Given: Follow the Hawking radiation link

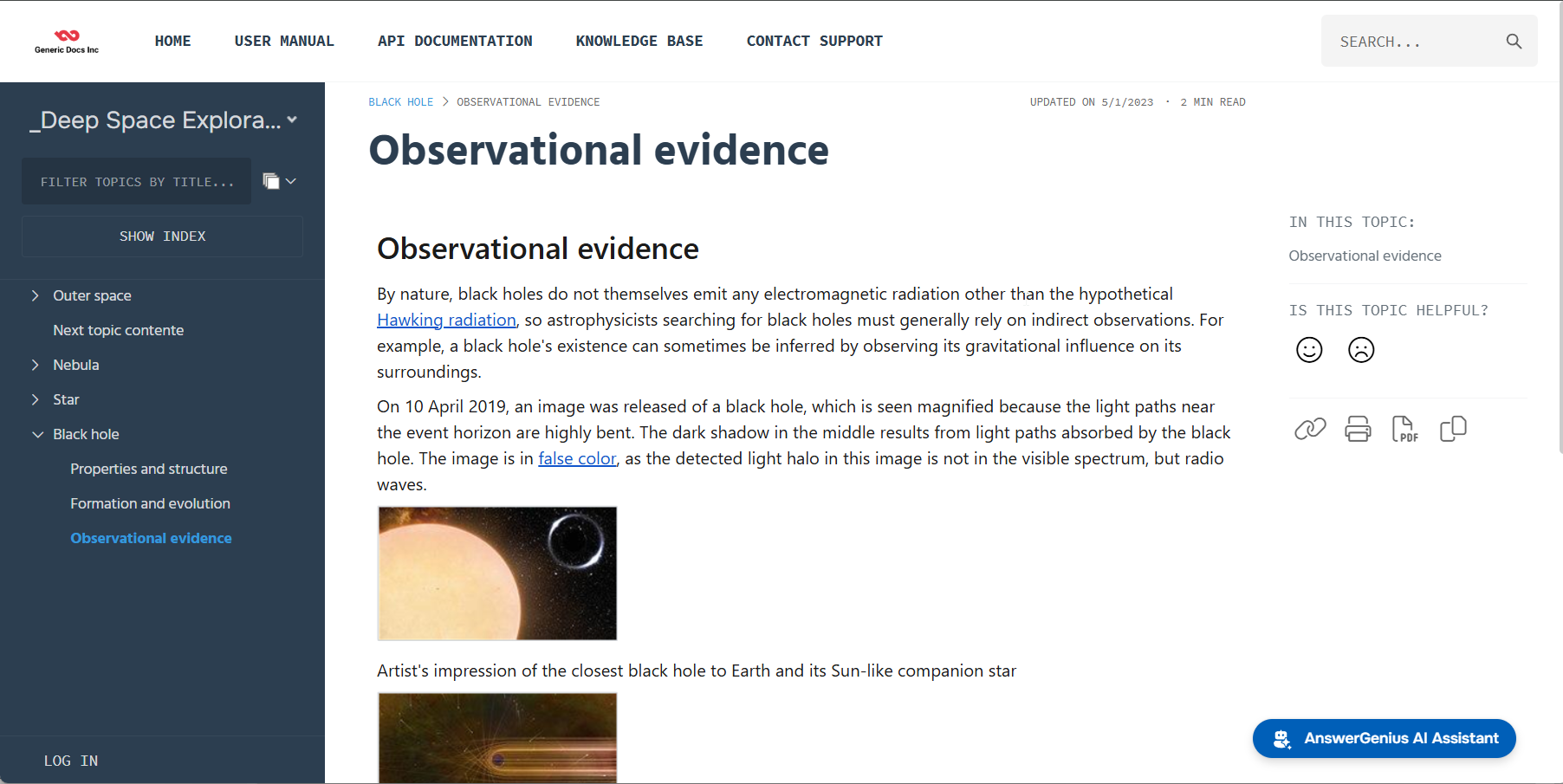Looking at the screenshot, I should 446,320.
